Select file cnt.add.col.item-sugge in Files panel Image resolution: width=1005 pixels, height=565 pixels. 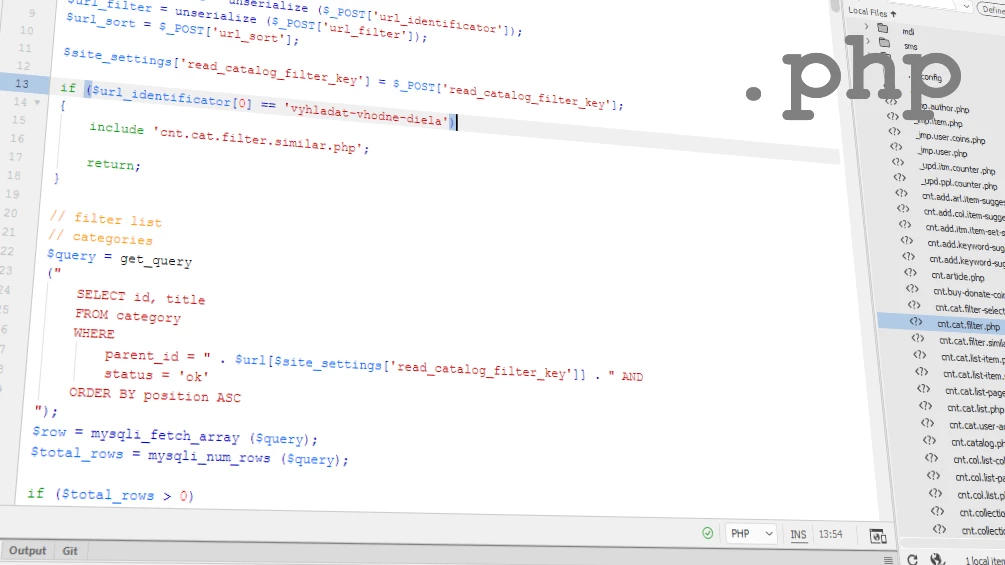pos(964,215)
